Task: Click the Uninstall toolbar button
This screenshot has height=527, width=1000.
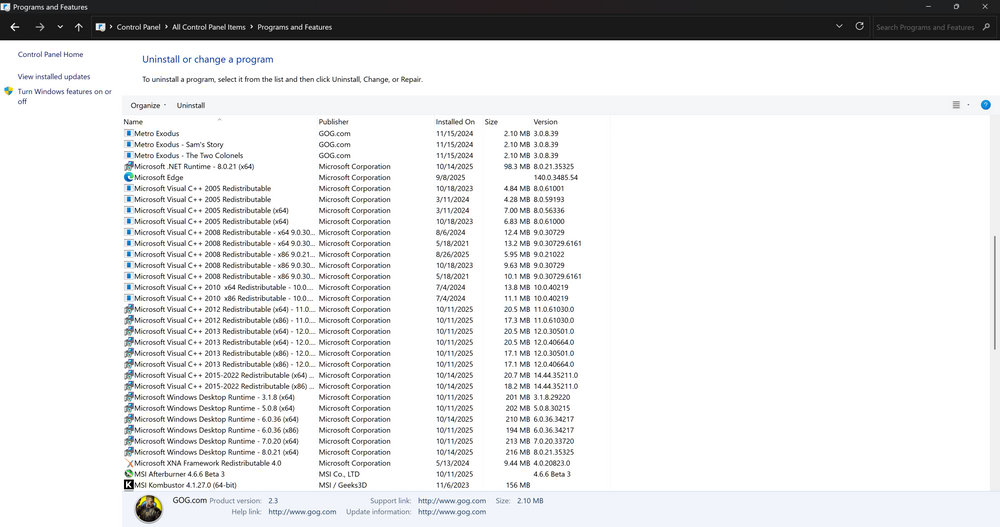Action: [190, 105]
